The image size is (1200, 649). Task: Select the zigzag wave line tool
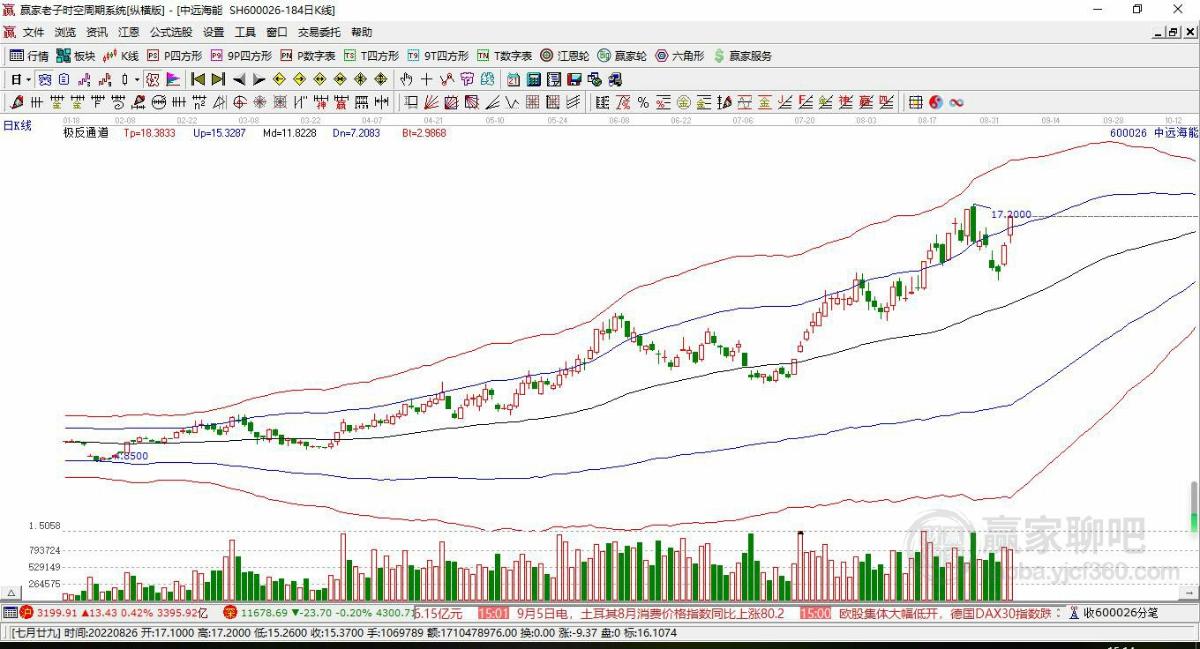pyautogui.click(x=510, y=102)
